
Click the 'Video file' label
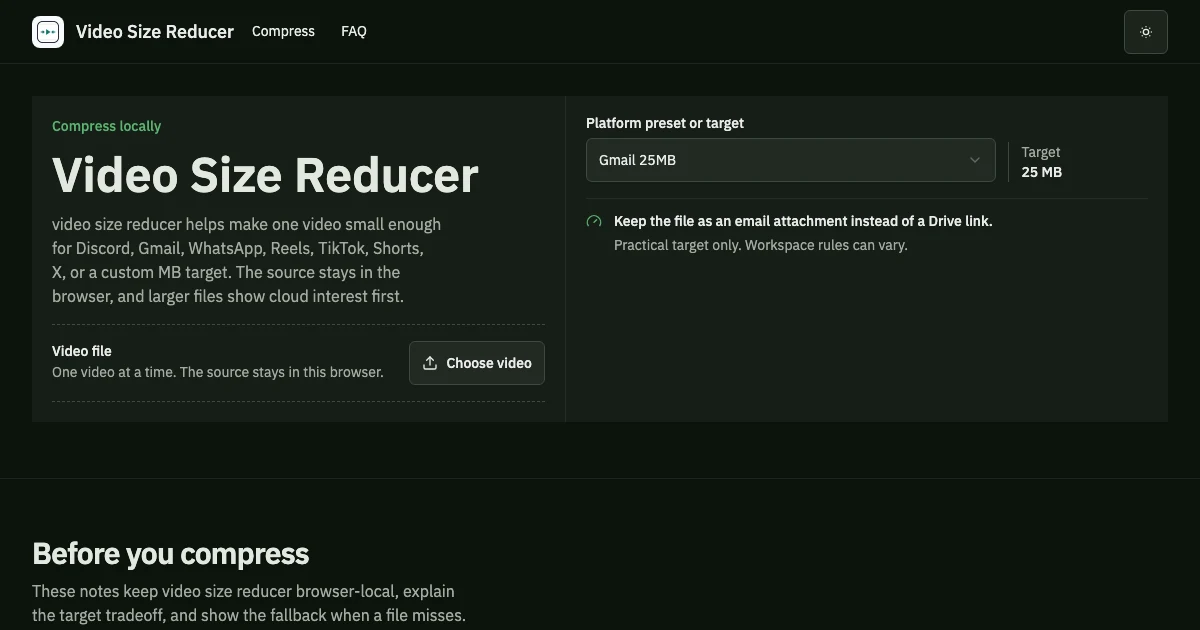coord(82,351)
